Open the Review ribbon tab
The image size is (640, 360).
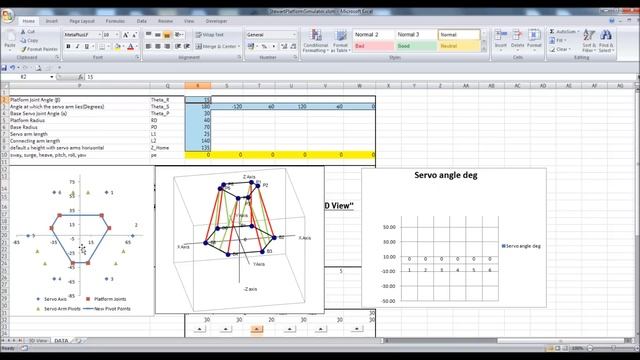pyautogui.click(x=165, y=21)
